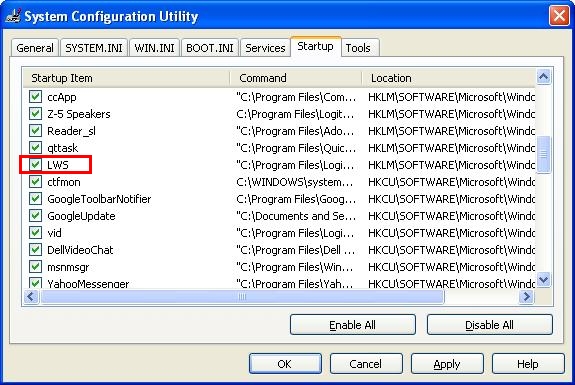The height and width of the screenshot is (385, 575).
Task: Click the vertical scrollbar up arrow
Action: (x=543, y=77)
